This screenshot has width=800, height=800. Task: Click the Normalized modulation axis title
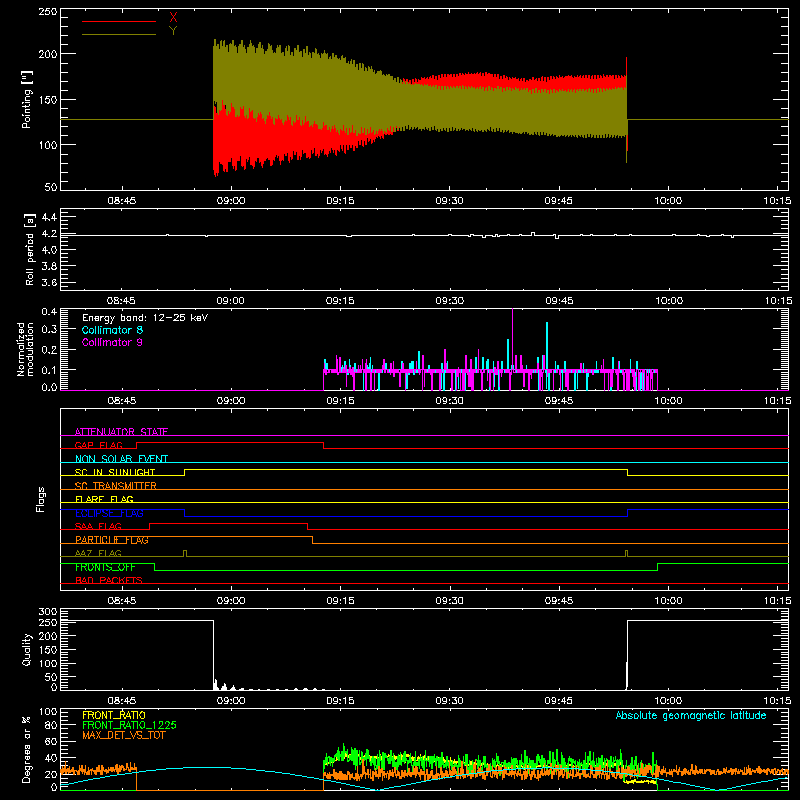point(25,349)
